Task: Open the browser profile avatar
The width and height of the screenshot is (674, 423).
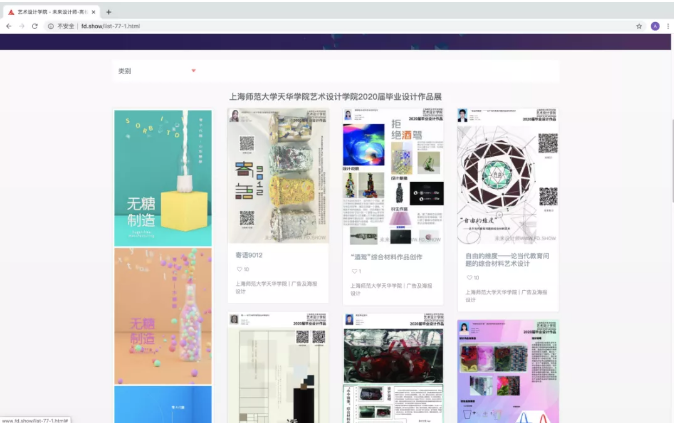Action: [x=655, y=26]
